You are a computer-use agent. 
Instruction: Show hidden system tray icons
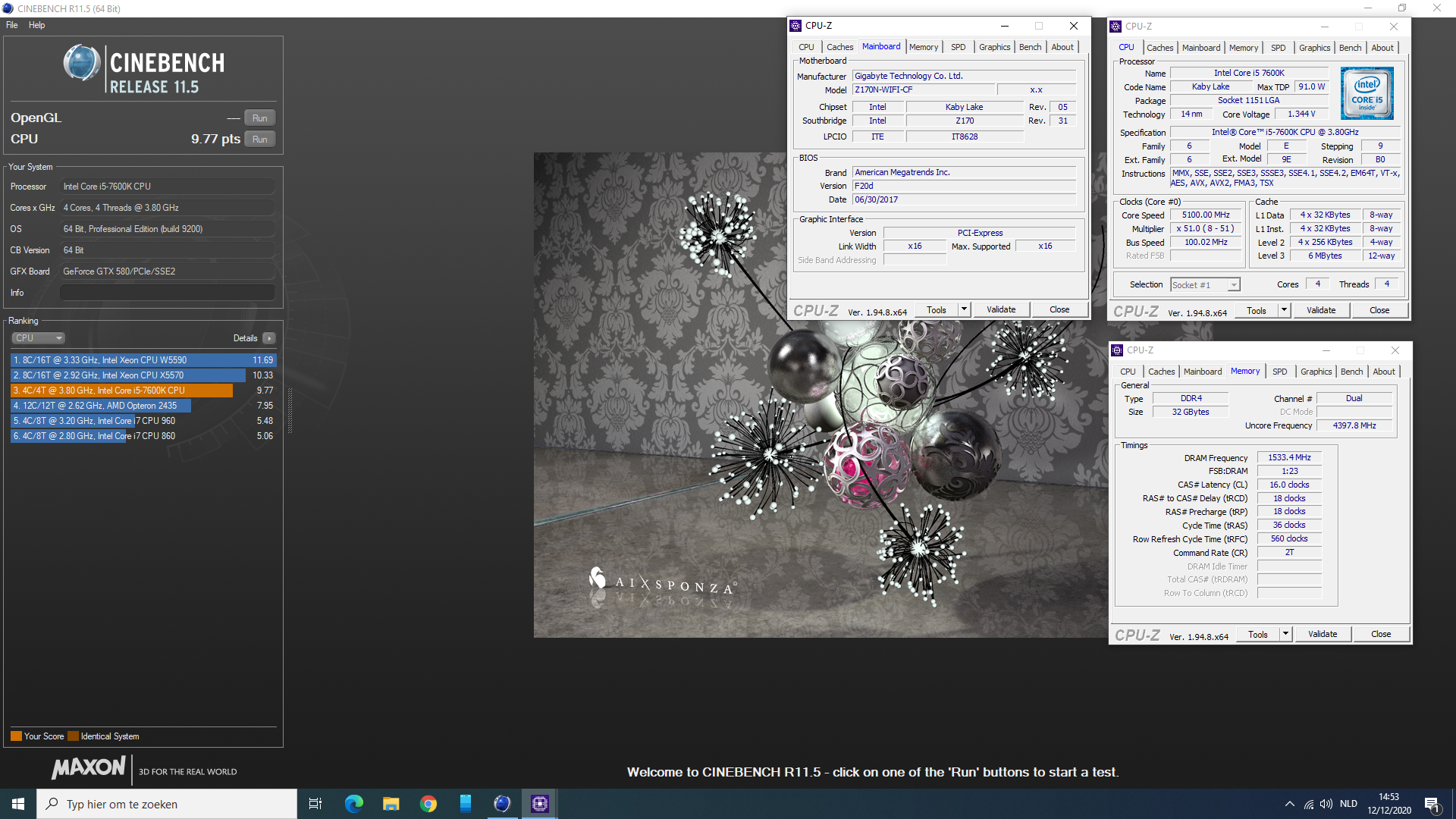coord(1289,804)
